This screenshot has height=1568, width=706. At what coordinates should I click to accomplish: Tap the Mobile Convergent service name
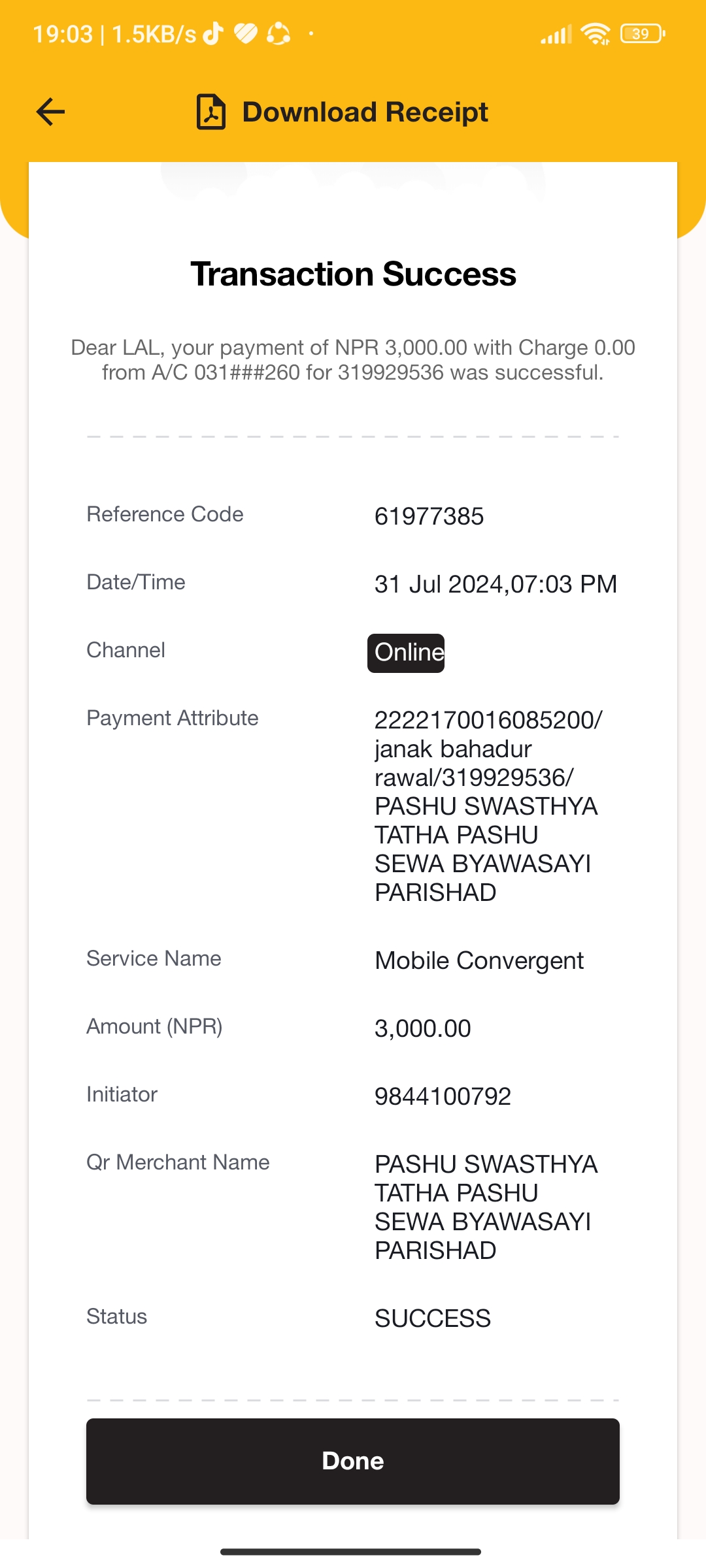(479, 960)
